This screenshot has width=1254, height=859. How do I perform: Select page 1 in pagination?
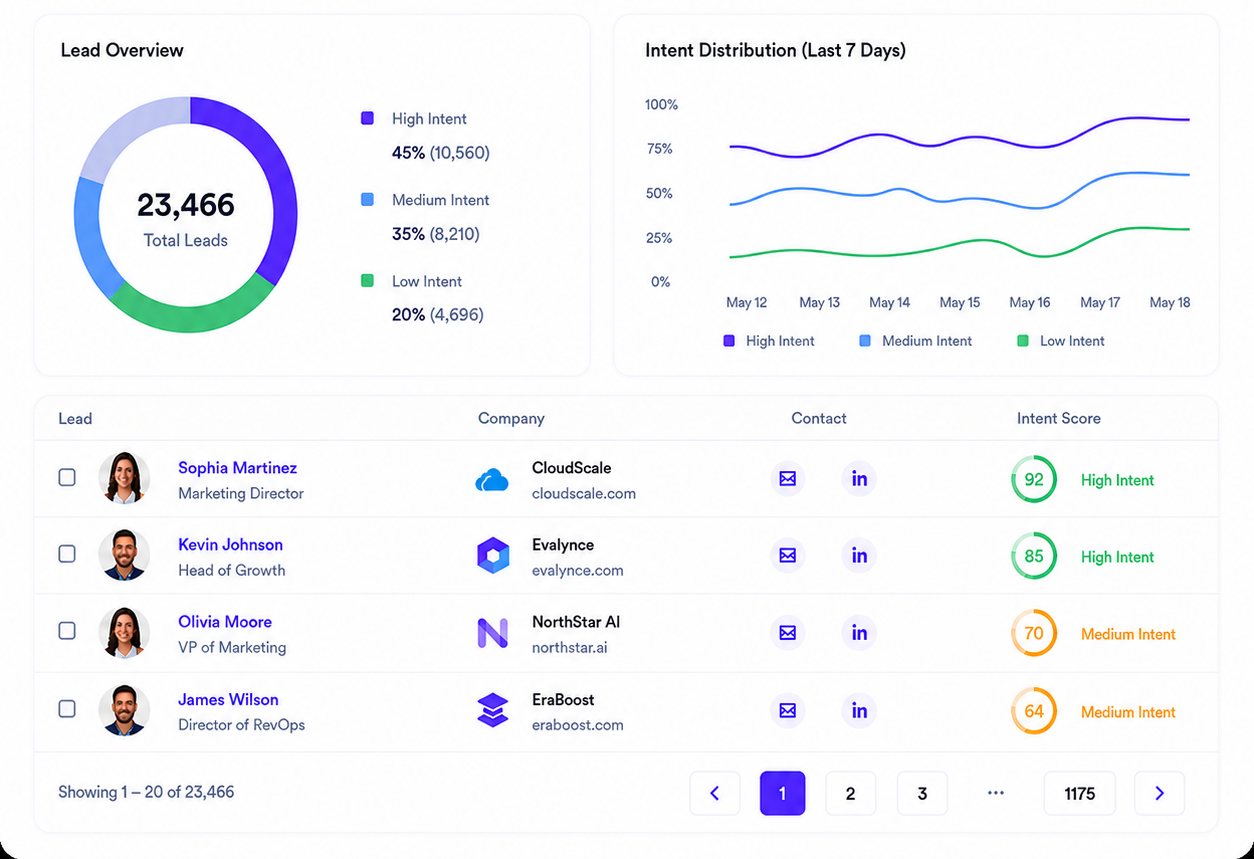pyautogui.click(x=782, y=793)
